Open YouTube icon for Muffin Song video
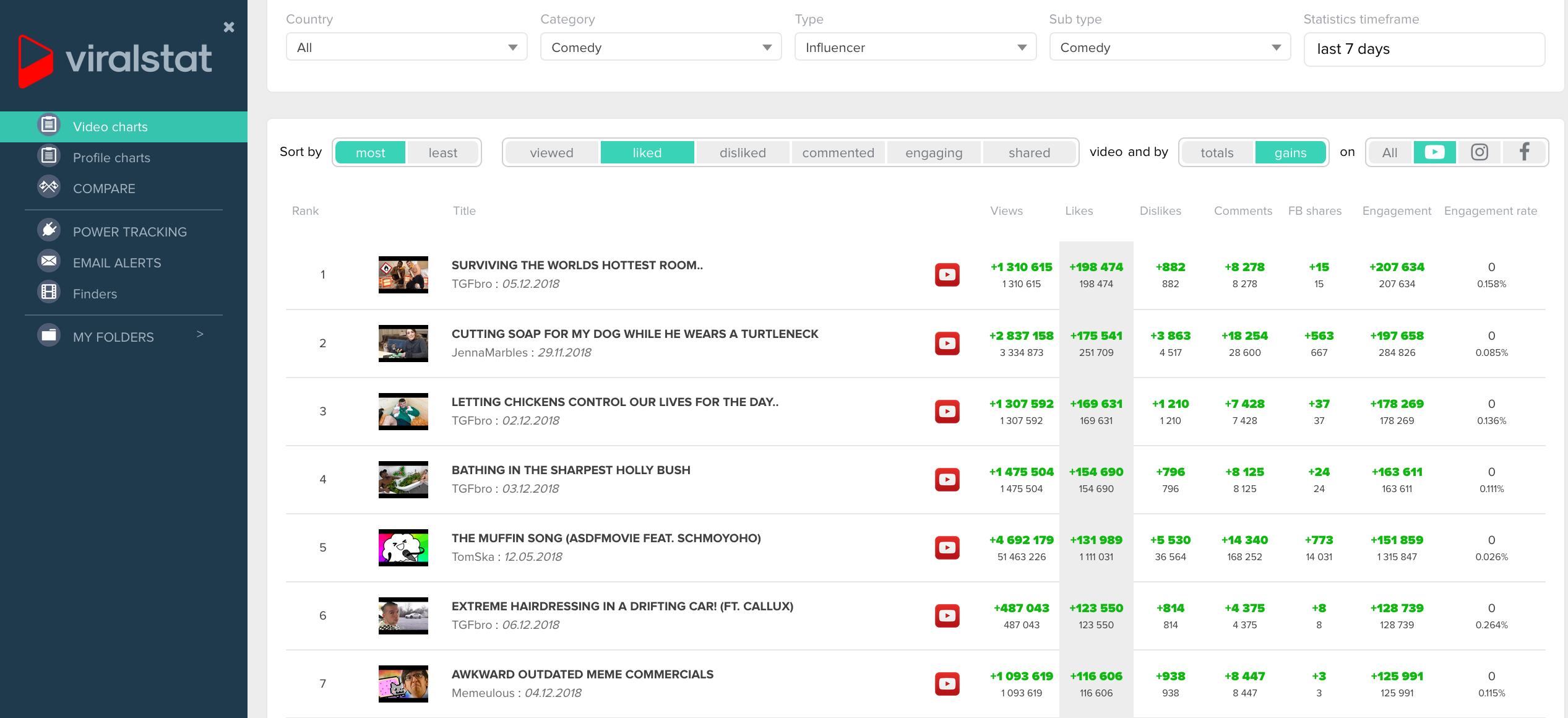Image resolution: width=1568 pixels, height=718 pixels. tap(947, 547)
